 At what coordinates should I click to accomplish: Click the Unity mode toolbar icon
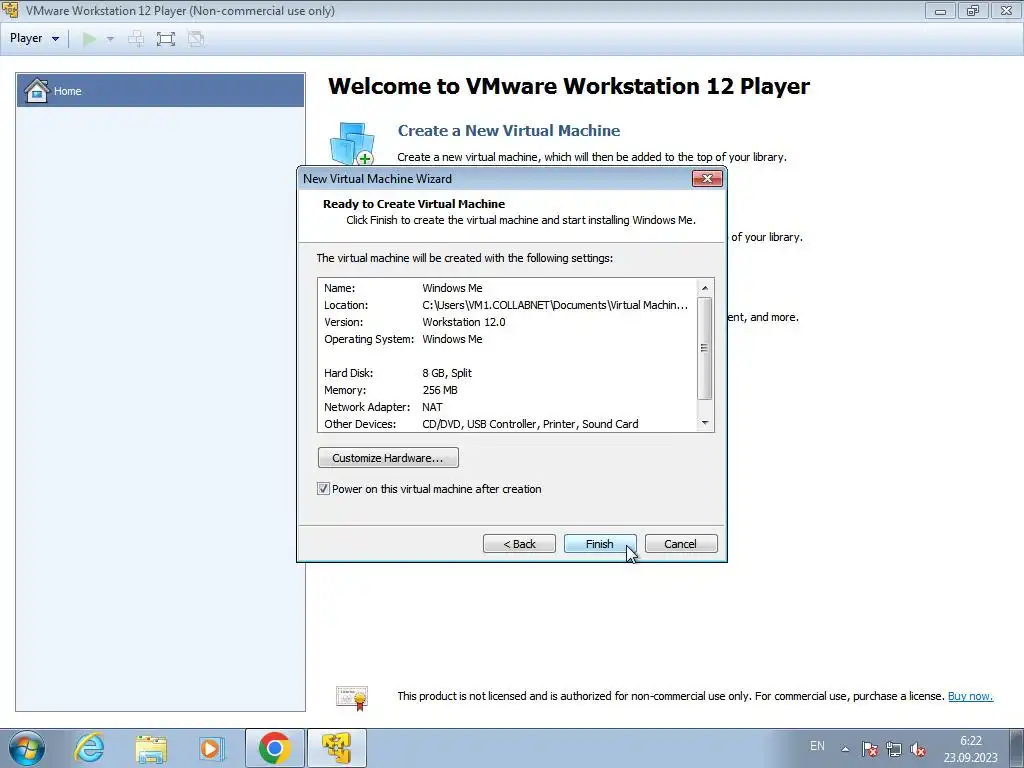click(196, 39)
